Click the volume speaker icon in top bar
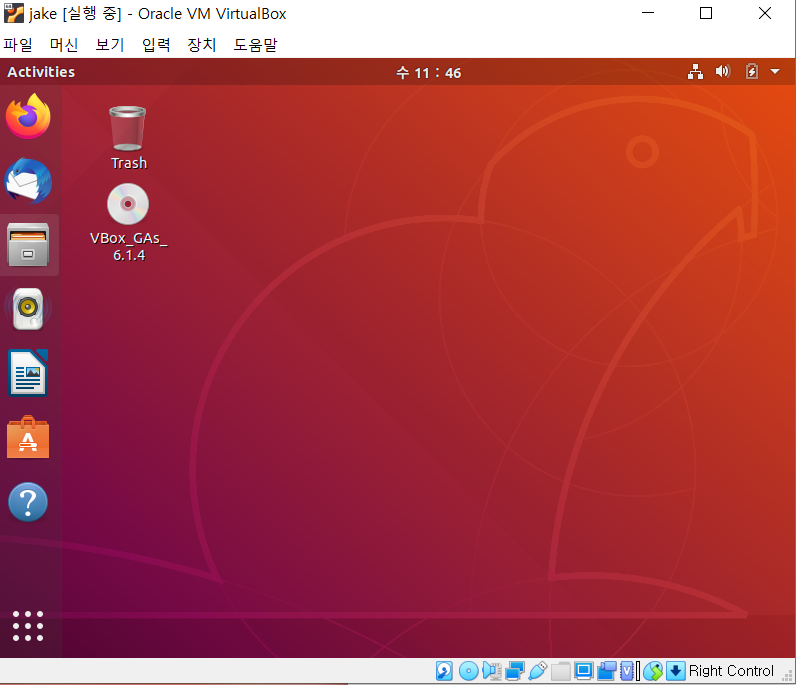 [723, 72]
